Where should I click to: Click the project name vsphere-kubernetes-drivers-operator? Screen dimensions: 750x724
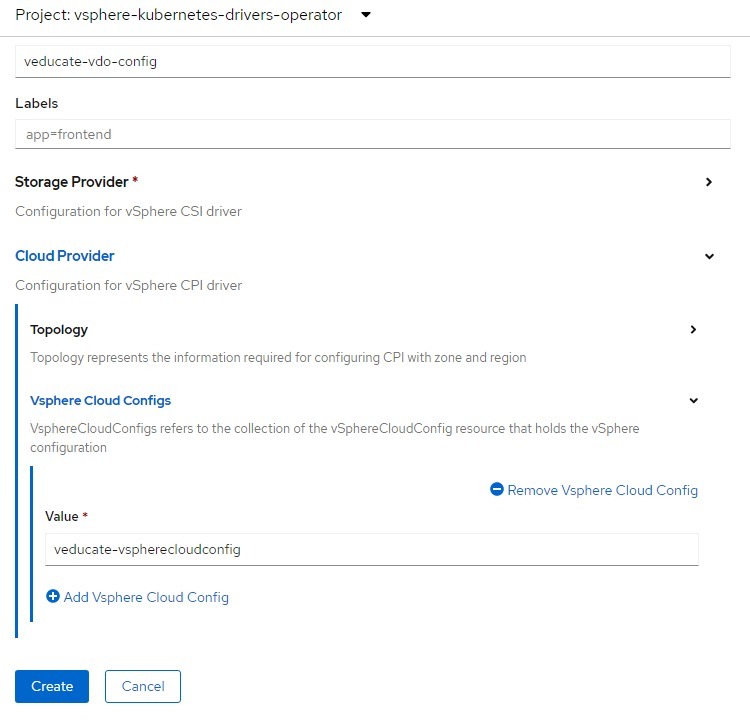[x=208, y=15]
